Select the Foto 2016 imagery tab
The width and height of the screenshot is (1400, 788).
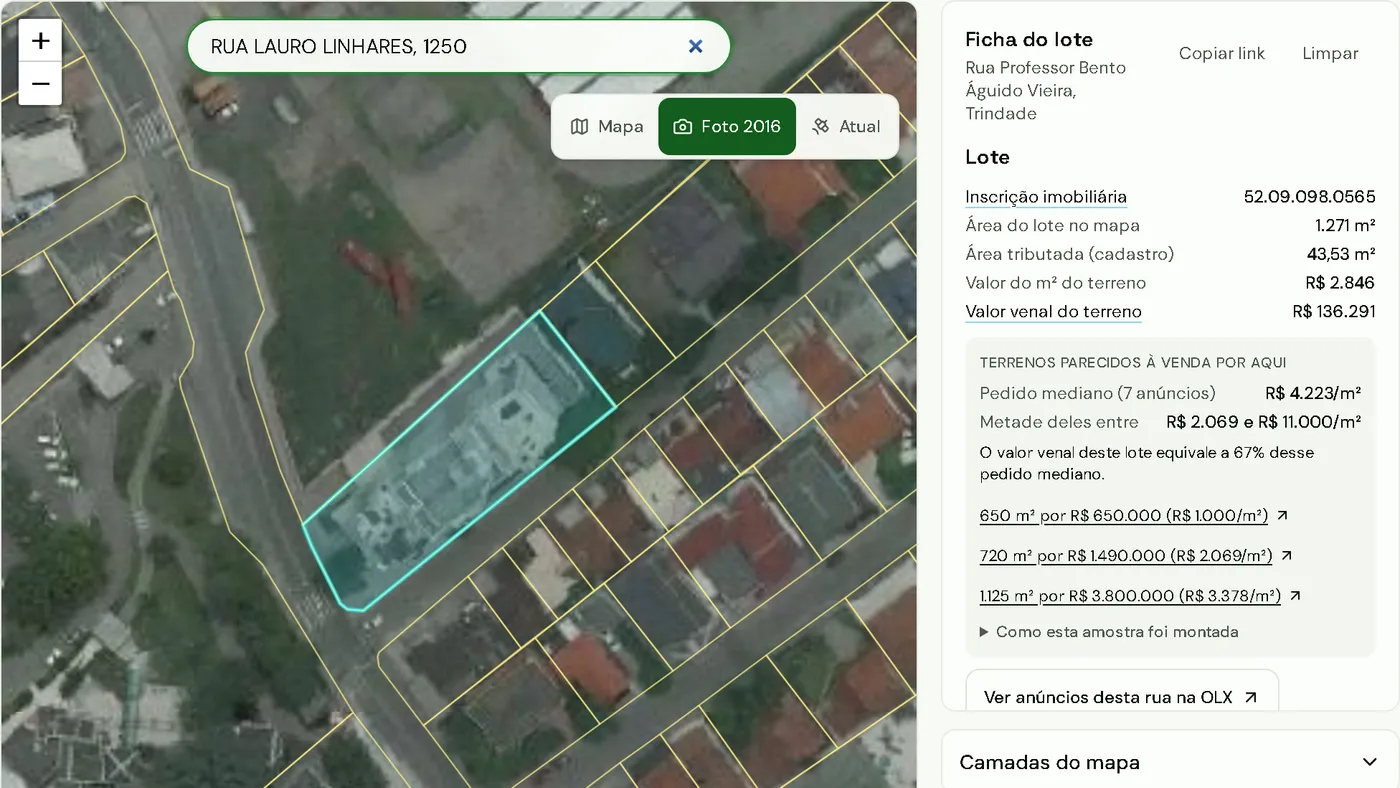click(x=727, y=126)
